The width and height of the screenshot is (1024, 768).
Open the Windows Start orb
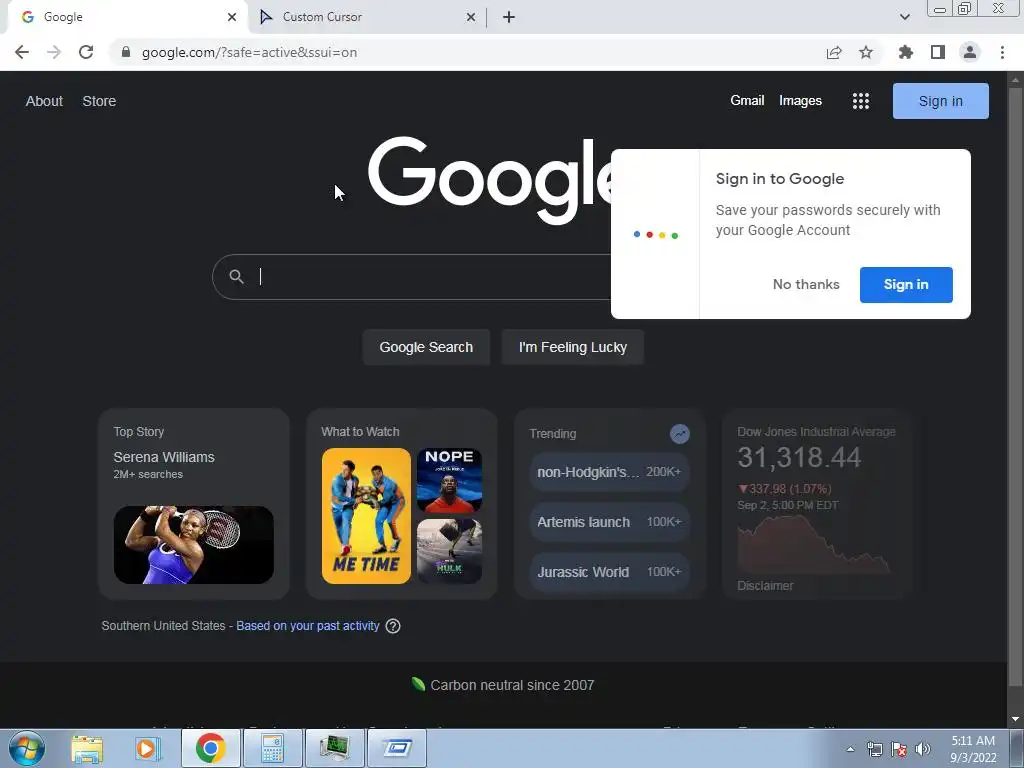27,748
